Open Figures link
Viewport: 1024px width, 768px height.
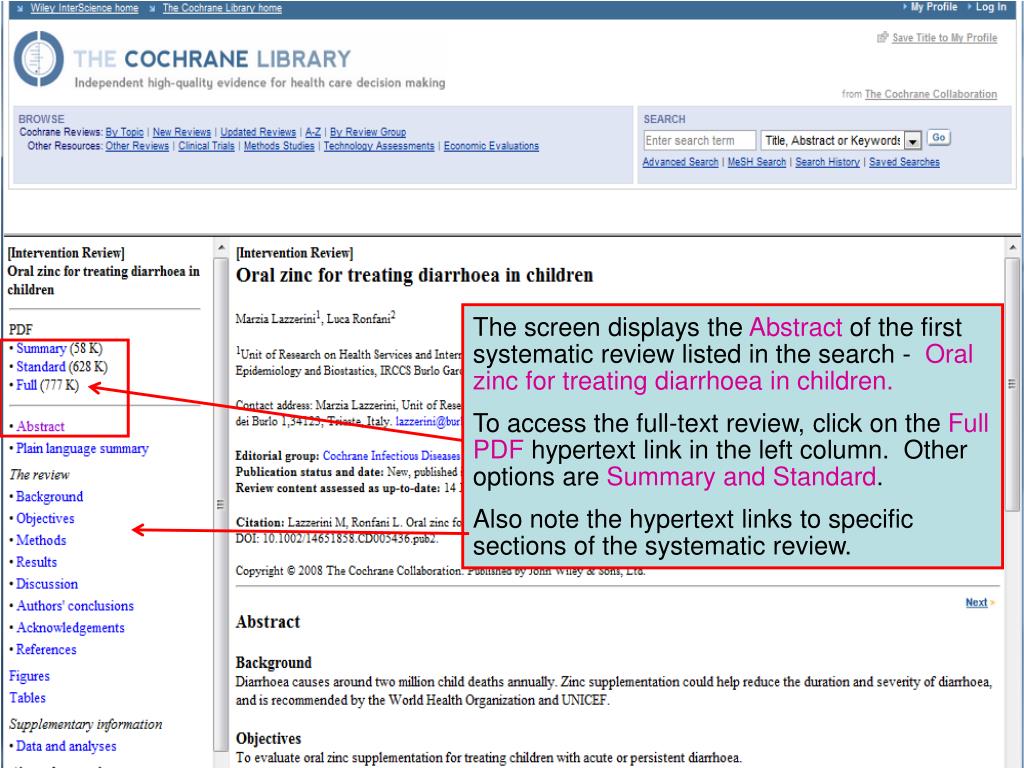[29, 676]
